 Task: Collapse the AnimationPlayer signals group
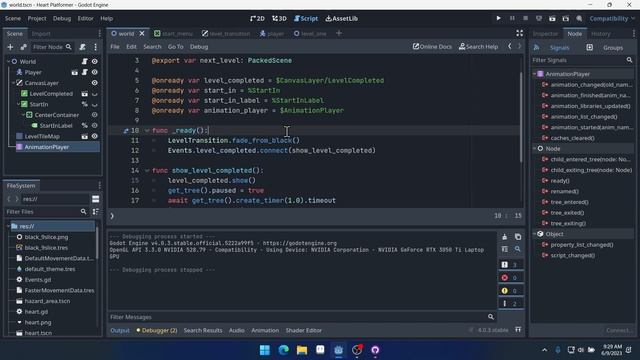534,74
